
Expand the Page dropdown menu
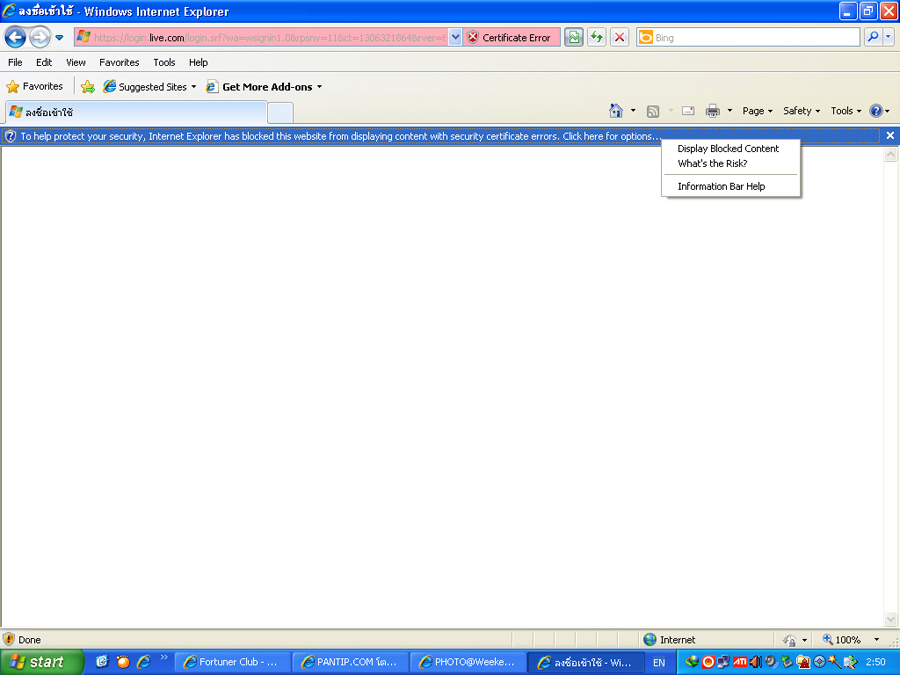click(x=757, y=111)
